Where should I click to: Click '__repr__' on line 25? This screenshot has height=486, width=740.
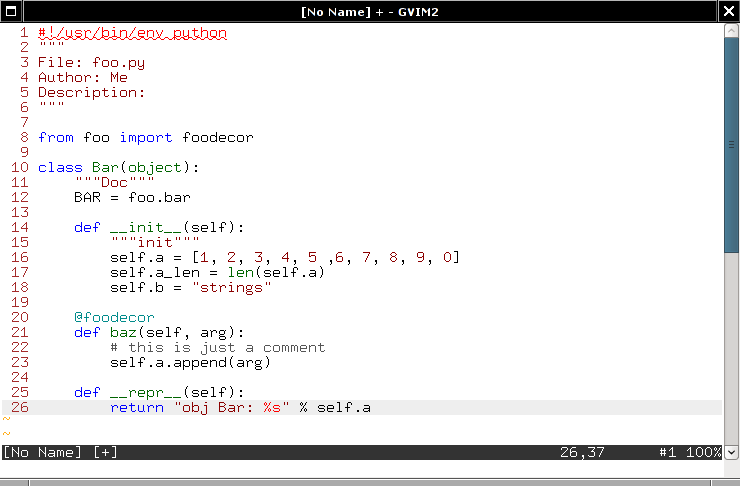tap(146, 393)
